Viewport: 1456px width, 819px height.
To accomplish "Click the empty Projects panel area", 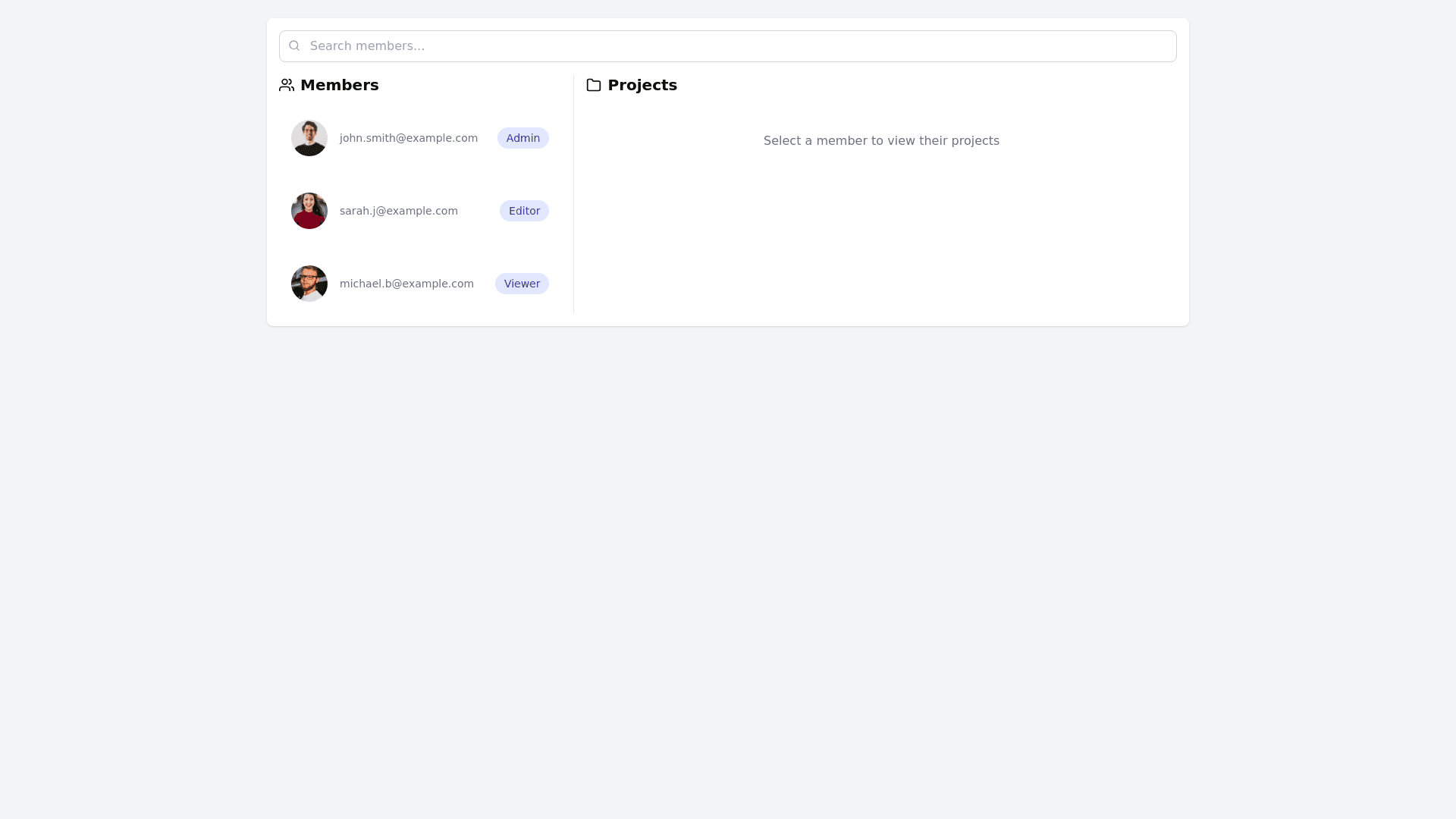I will (881, 243).
